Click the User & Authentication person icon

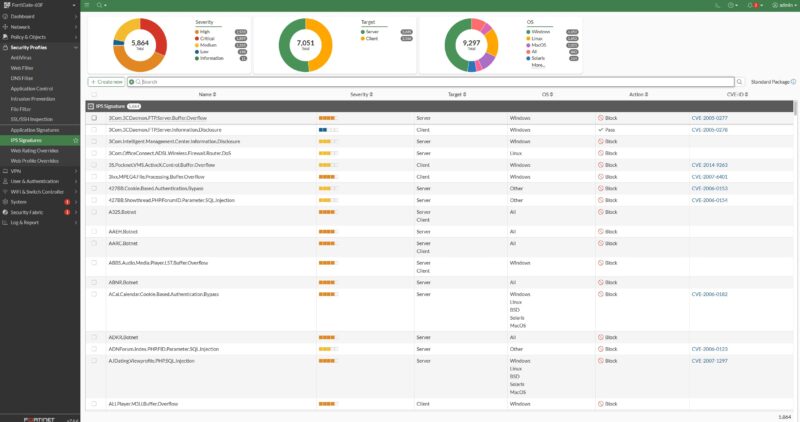pos(5,181)
